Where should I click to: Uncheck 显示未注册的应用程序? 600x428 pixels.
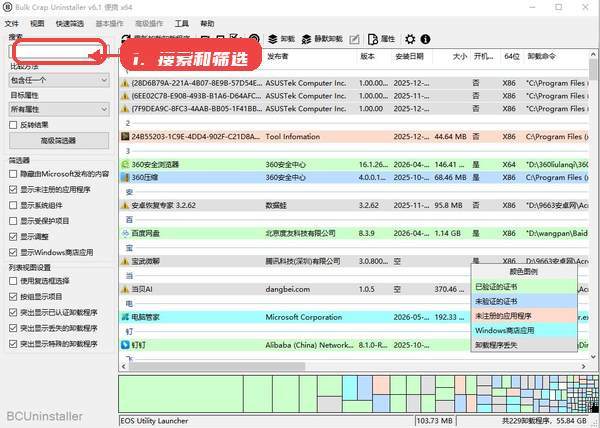tap(13, 190)
